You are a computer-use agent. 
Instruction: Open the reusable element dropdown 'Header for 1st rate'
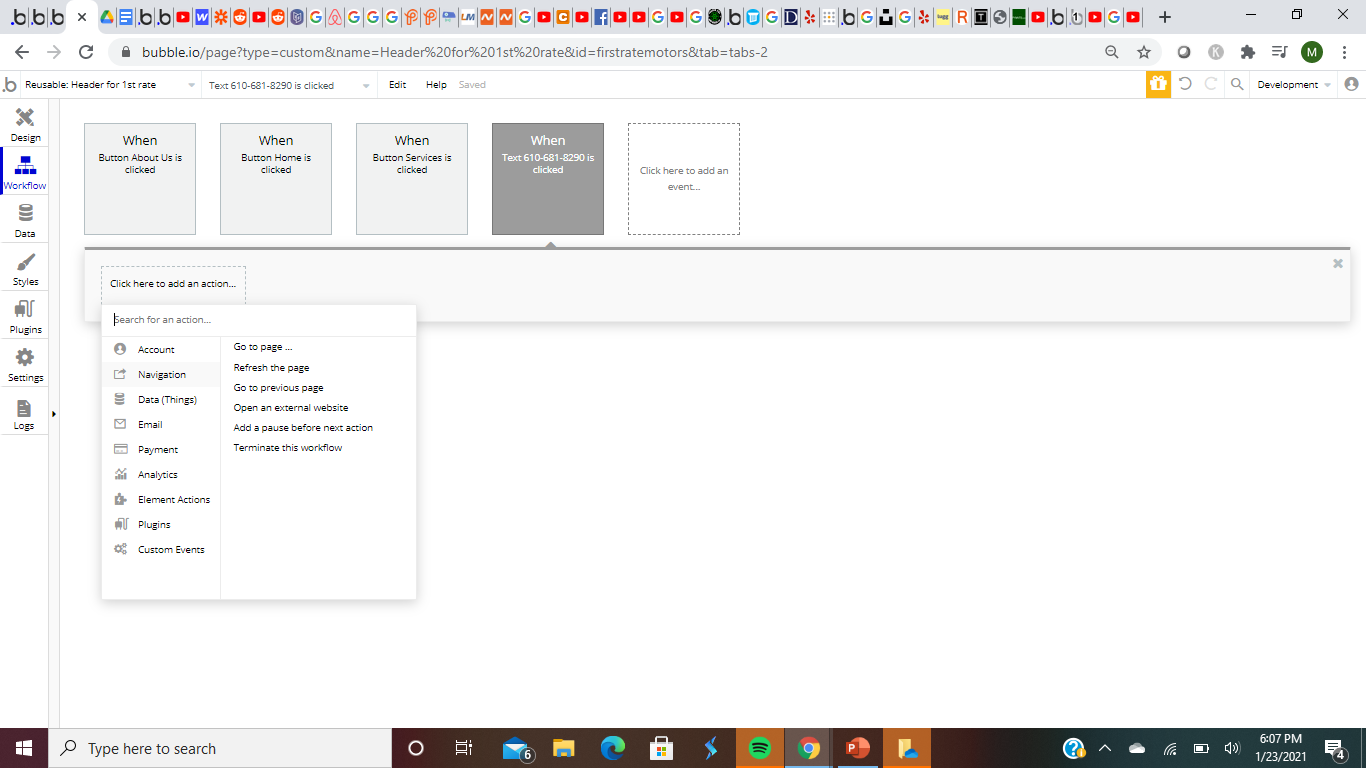click(110, 85)
